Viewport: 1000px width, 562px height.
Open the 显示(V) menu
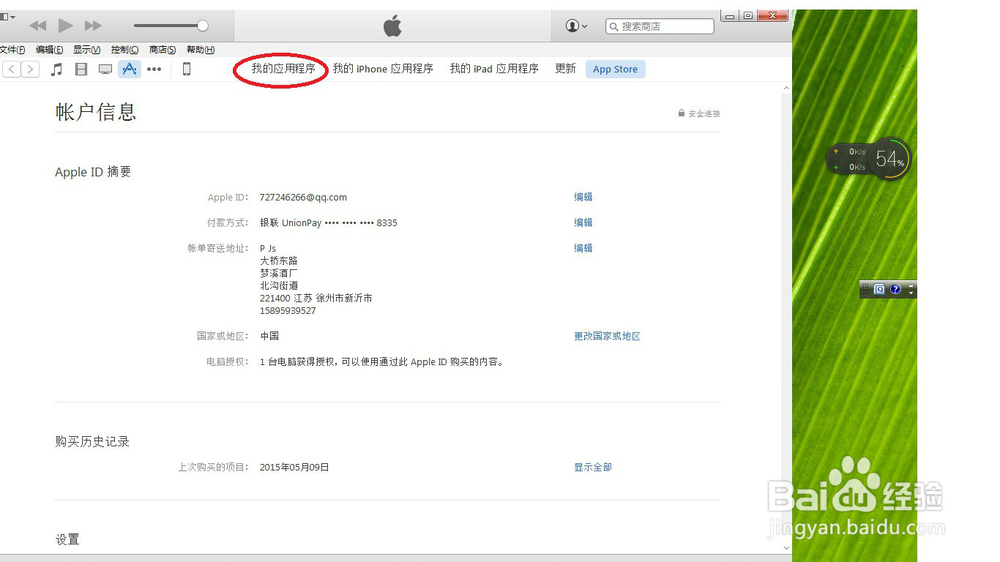pos(86,50)
